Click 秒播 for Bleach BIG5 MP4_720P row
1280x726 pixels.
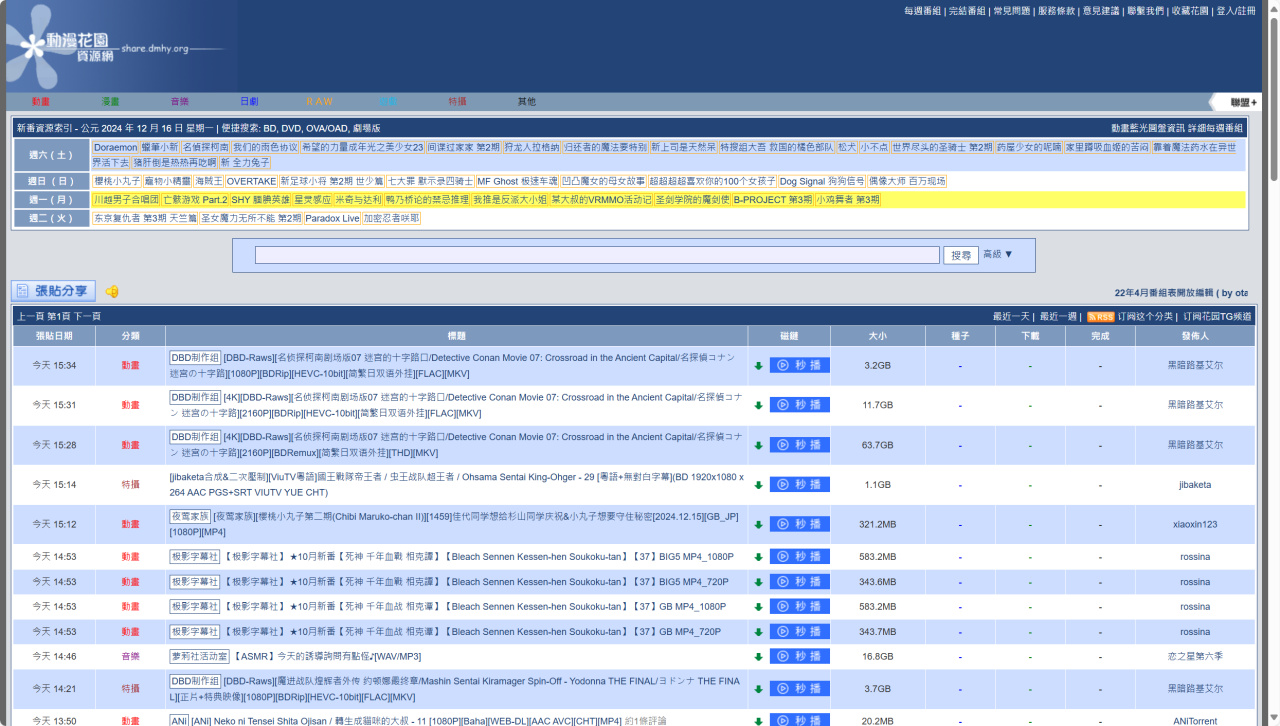click(x=800, y=582)
